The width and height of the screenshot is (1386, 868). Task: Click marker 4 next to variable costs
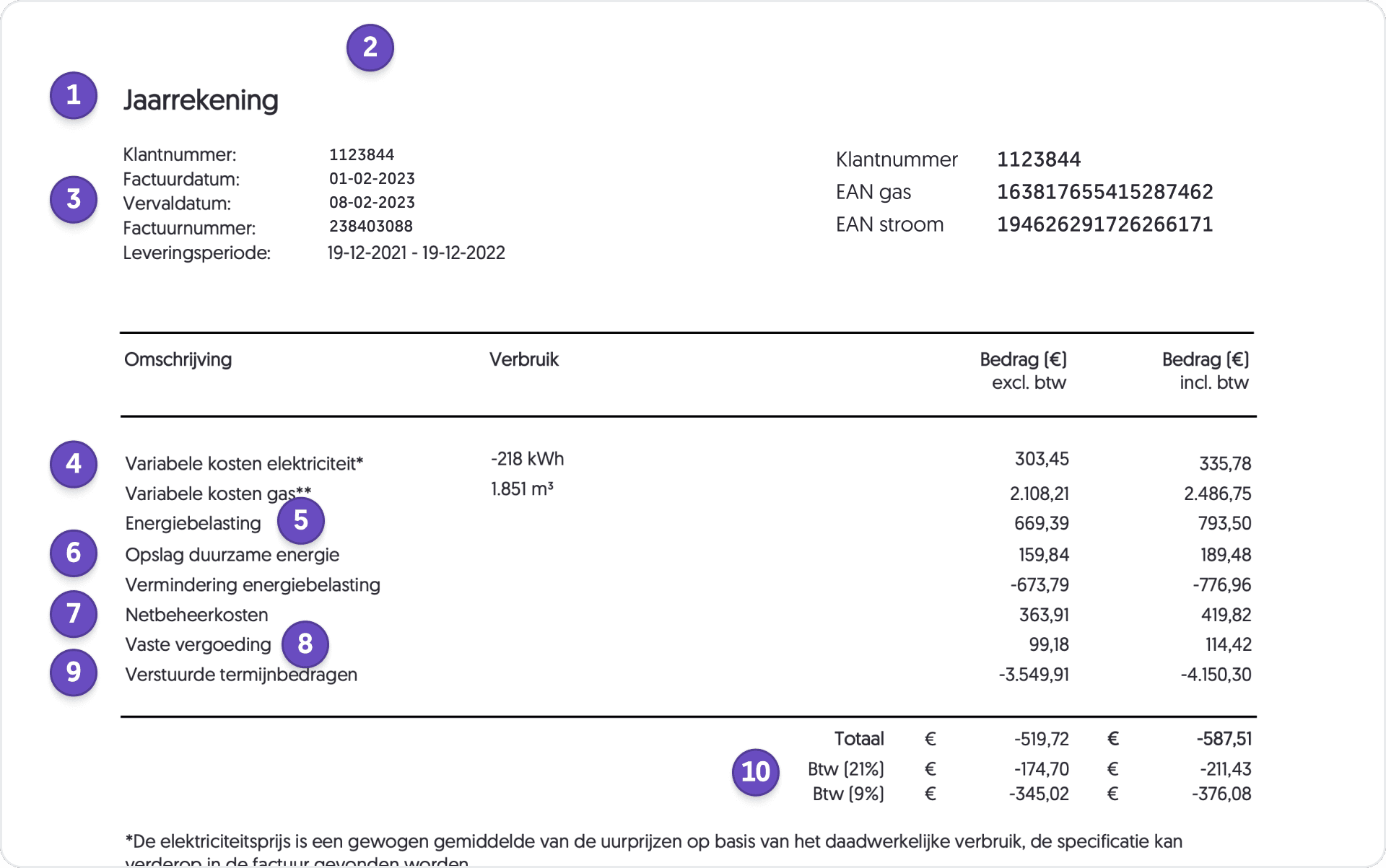72,465
